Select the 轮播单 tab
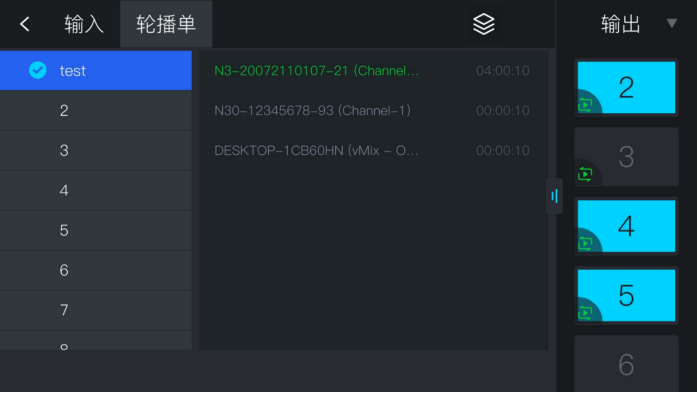 click(166, 24)
